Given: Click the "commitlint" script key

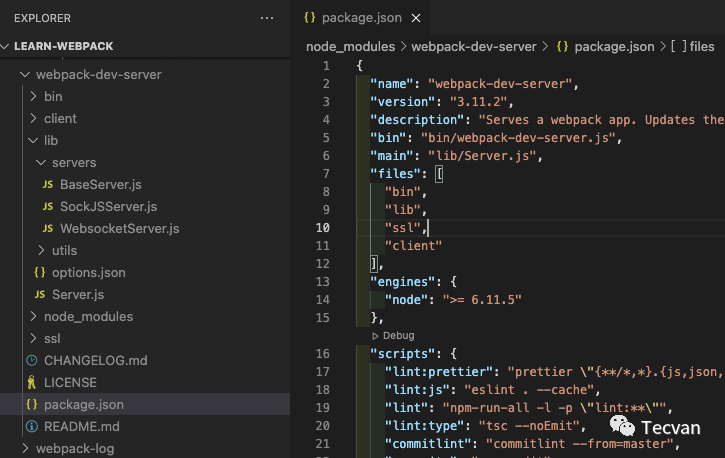Looking at the screenshot, I should 428,444.
